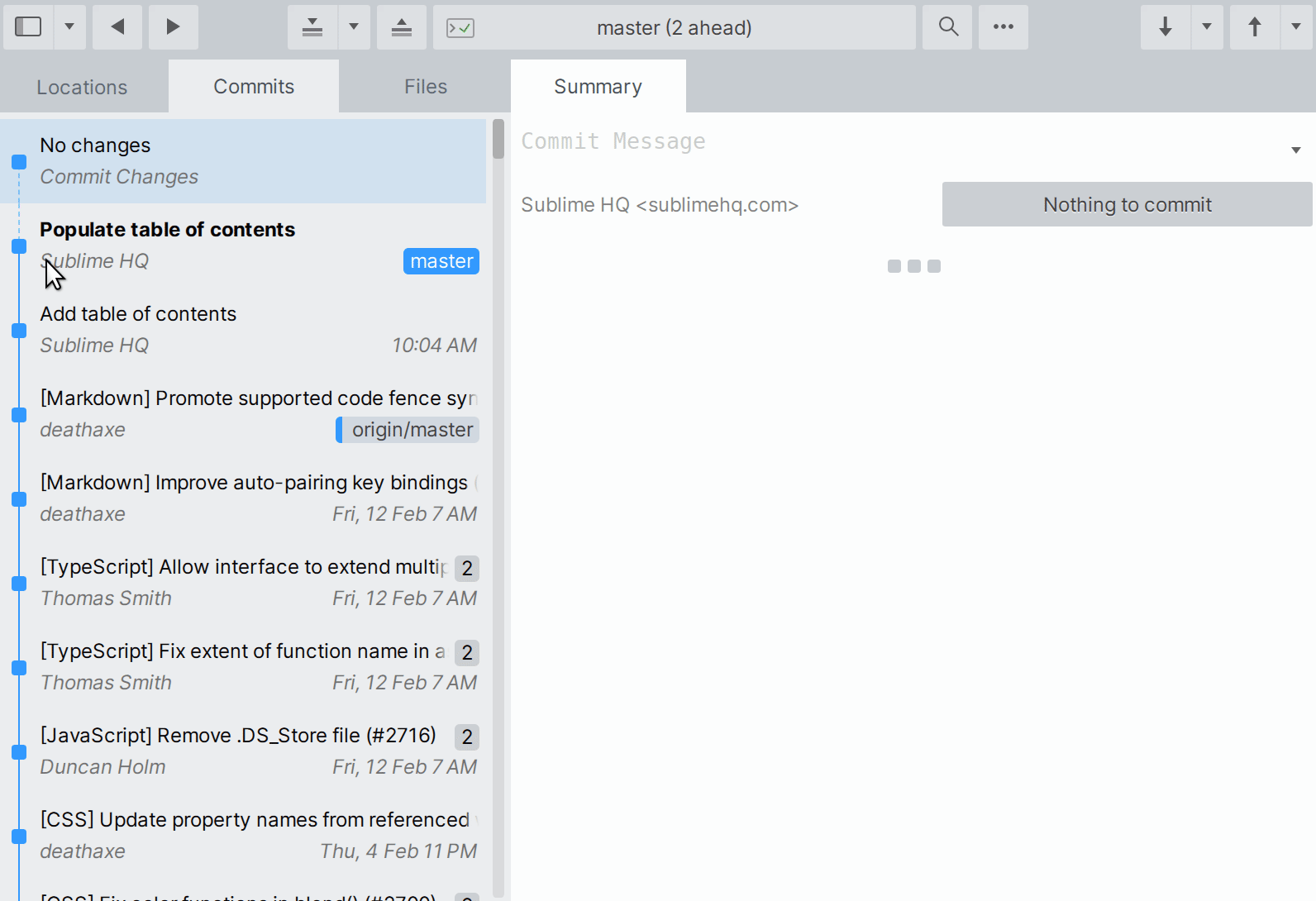Click the Pop stash icon
1316x901 pixels.
coord(402,27)
